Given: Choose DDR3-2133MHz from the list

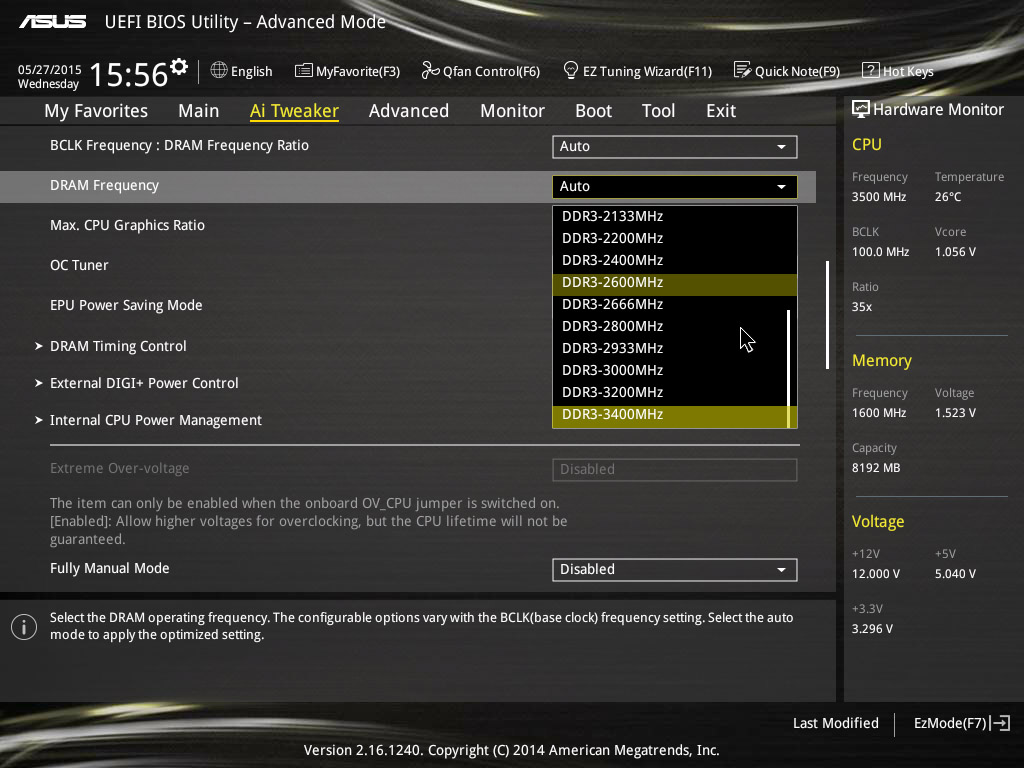Looking at the screenshot, I should (670, 216).
